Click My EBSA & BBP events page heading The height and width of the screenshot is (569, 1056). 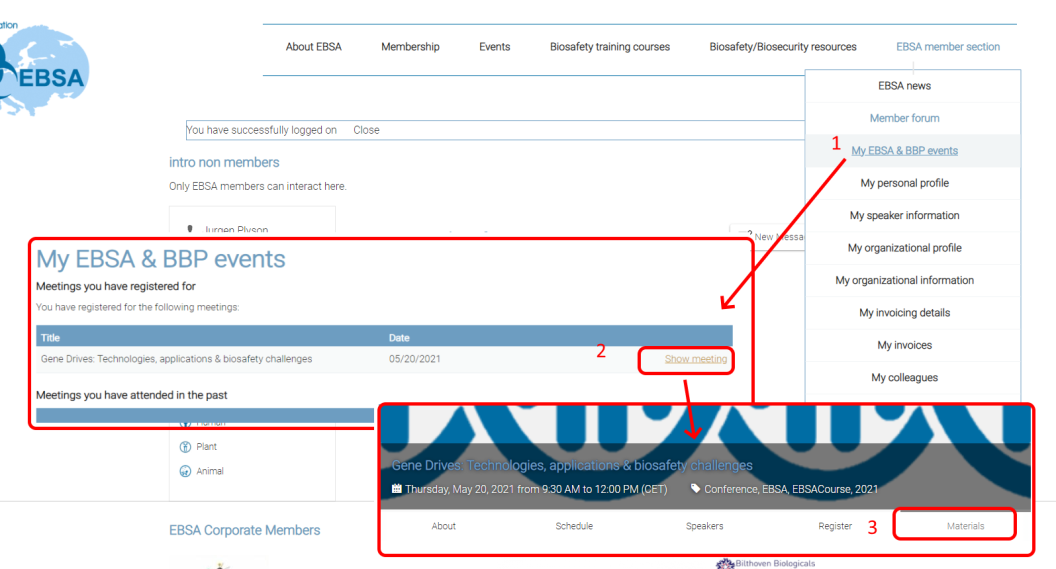click(160, 259)
